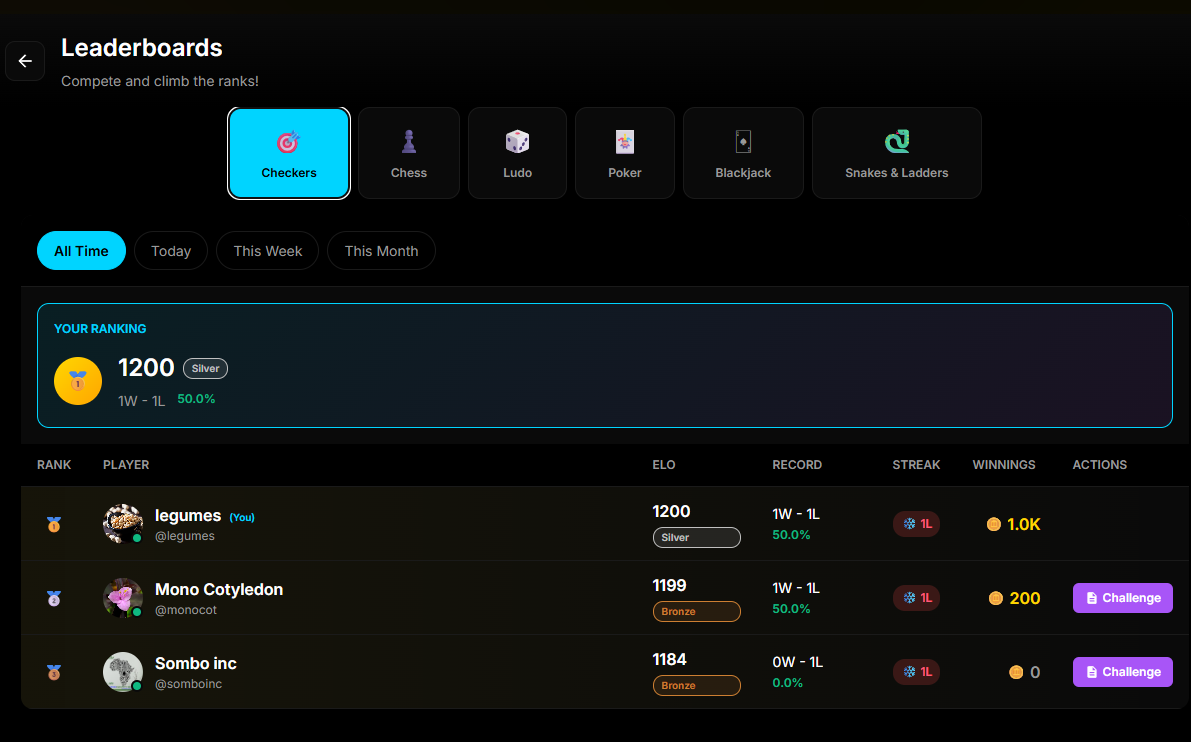Click the back arrow icon
Screen dimensions: 1191x742
(25, 61)
